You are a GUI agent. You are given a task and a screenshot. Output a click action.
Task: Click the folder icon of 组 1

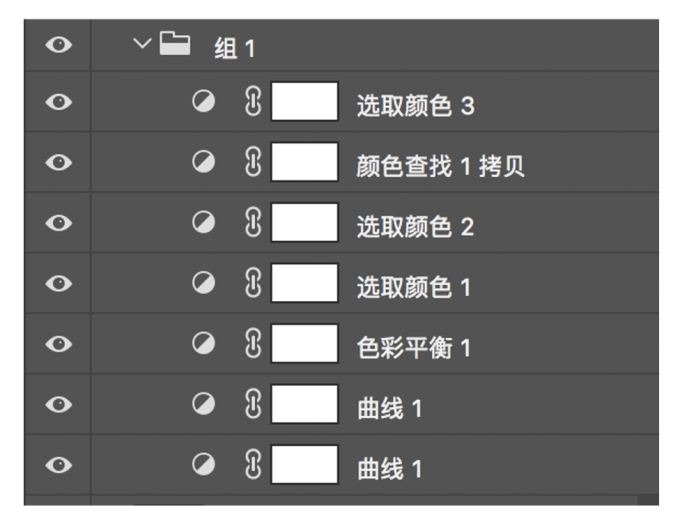(176, 44)
